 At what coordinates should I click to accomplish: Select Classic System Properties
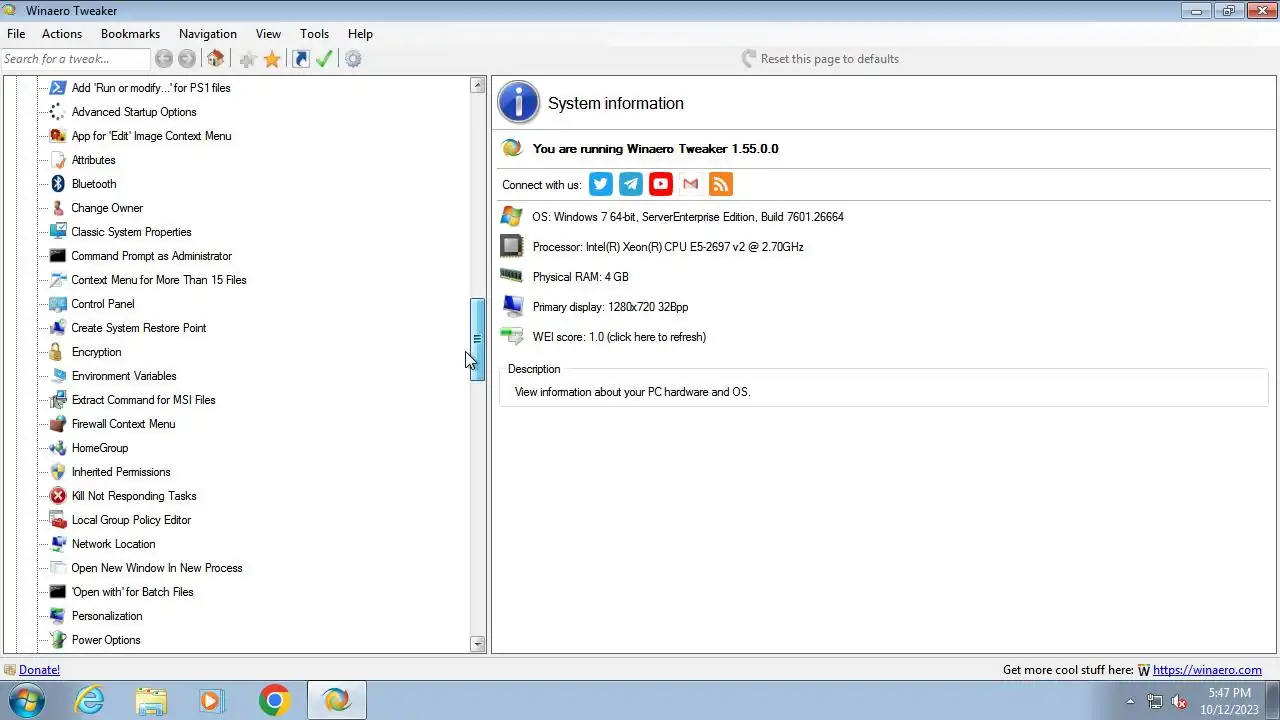pyautogui.click(x=131, y=232)
